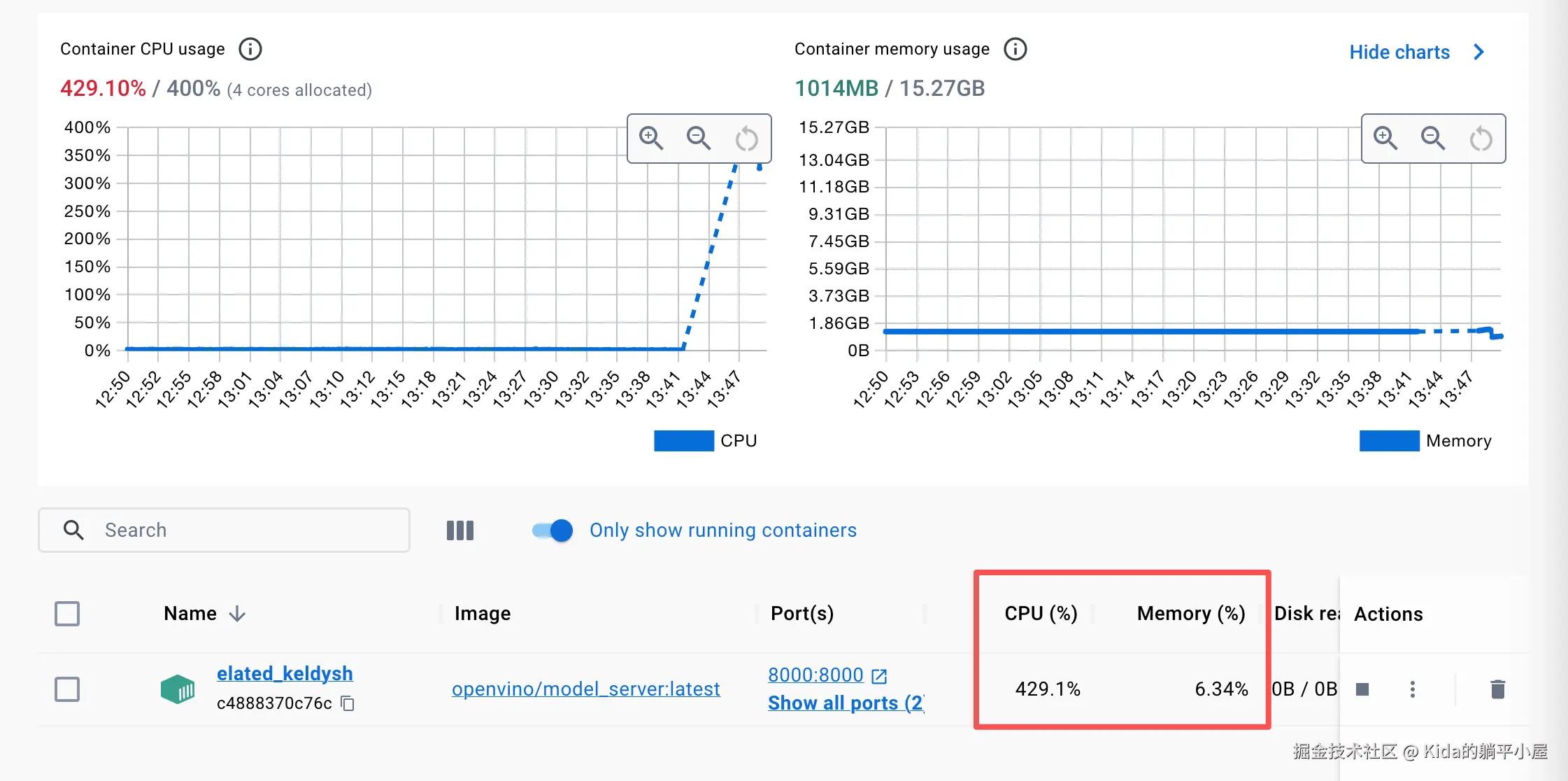Open the column layout settings icon

(460, 530)
